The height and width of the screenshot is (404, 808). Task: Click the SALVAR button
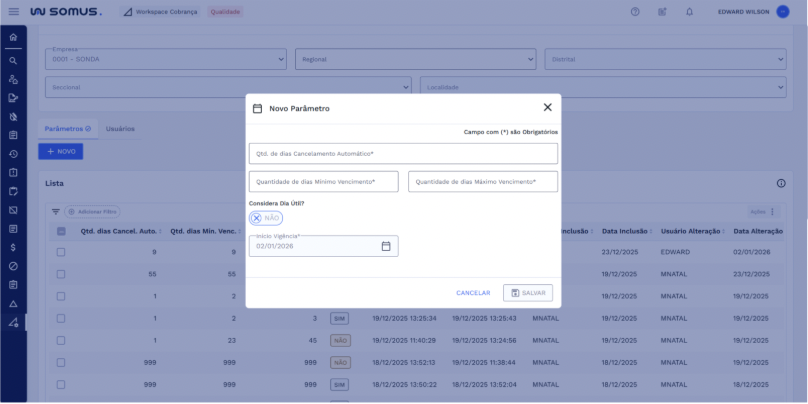click(528, 293)
